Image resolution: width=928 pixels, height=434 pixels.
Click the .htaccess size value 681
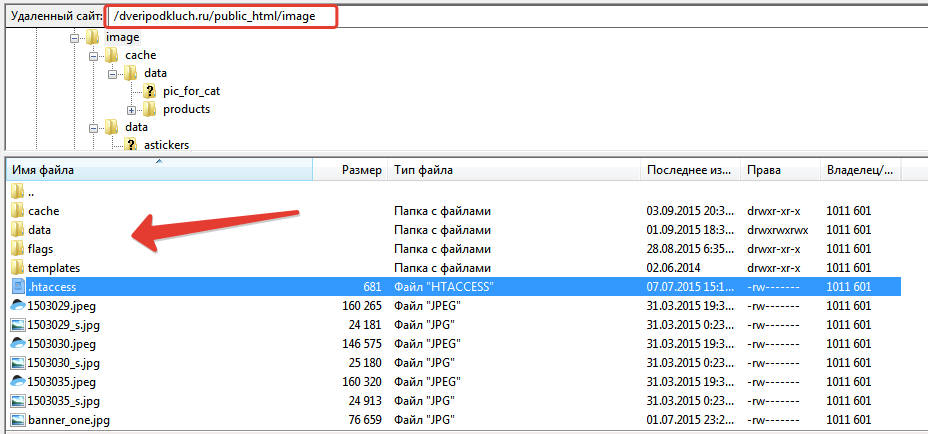point(372,287)
